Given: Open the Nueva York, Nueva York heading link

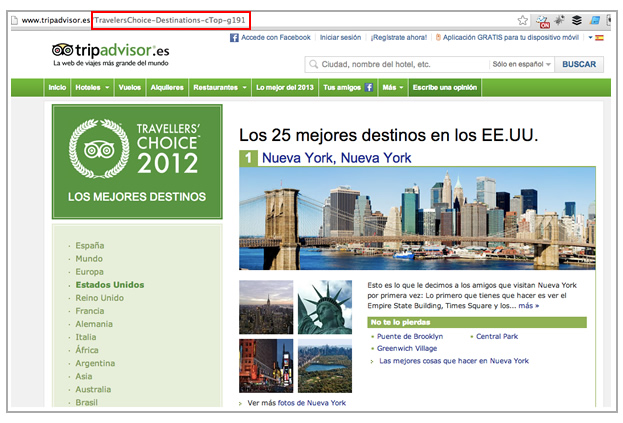Looking at the screenshot, I should pyautogui.click(x=336, y=158).
